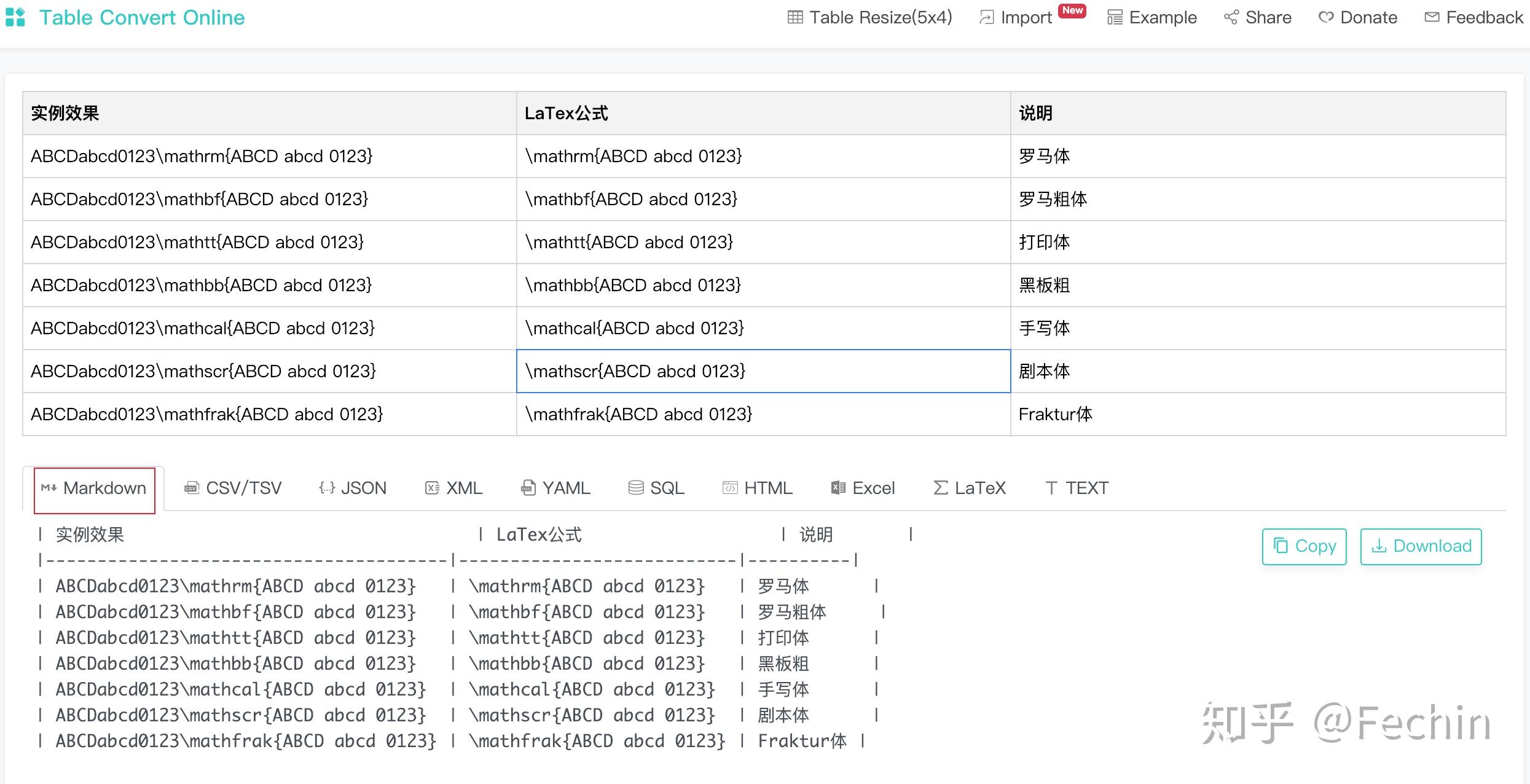Select the HTML output tab
The width and height of the screenshot is (1530, 784).
point(758,487)
